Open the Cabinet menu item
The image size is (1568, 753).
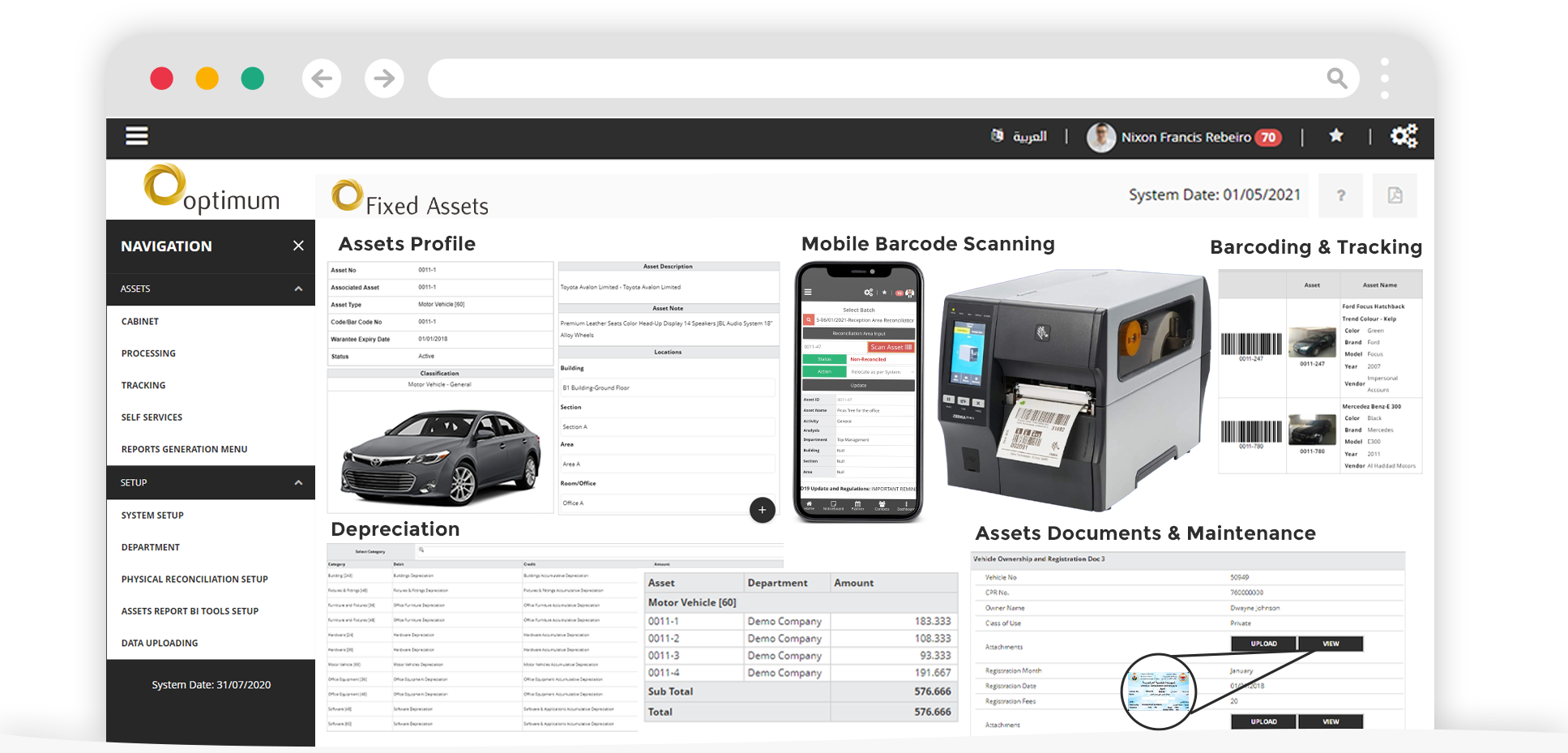(140, 322)
